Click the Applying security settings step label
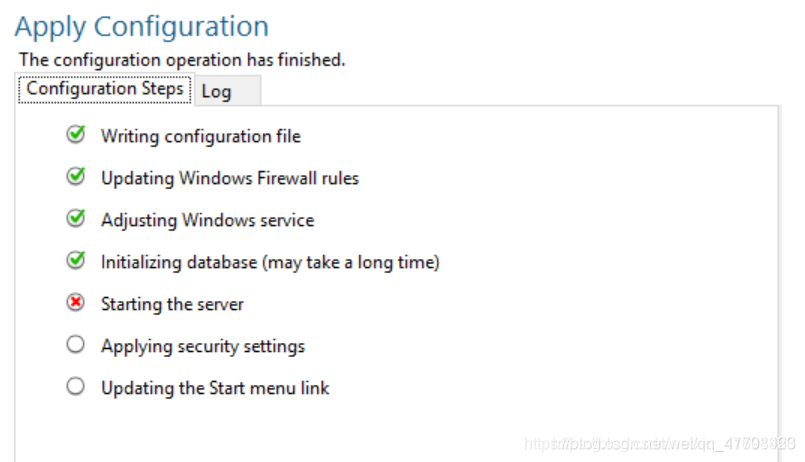805x462 pixels. (203, 346)
